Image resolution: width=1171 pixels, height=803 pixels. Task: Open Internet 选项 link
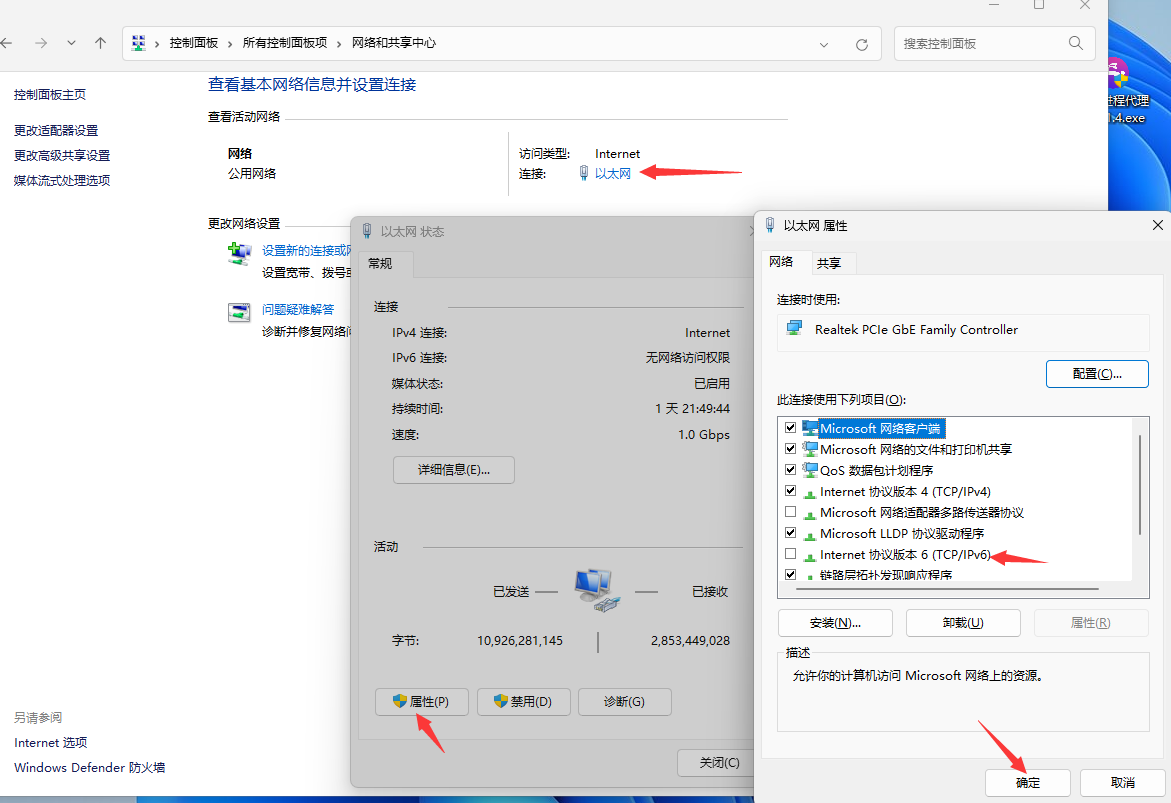point(51,742)
